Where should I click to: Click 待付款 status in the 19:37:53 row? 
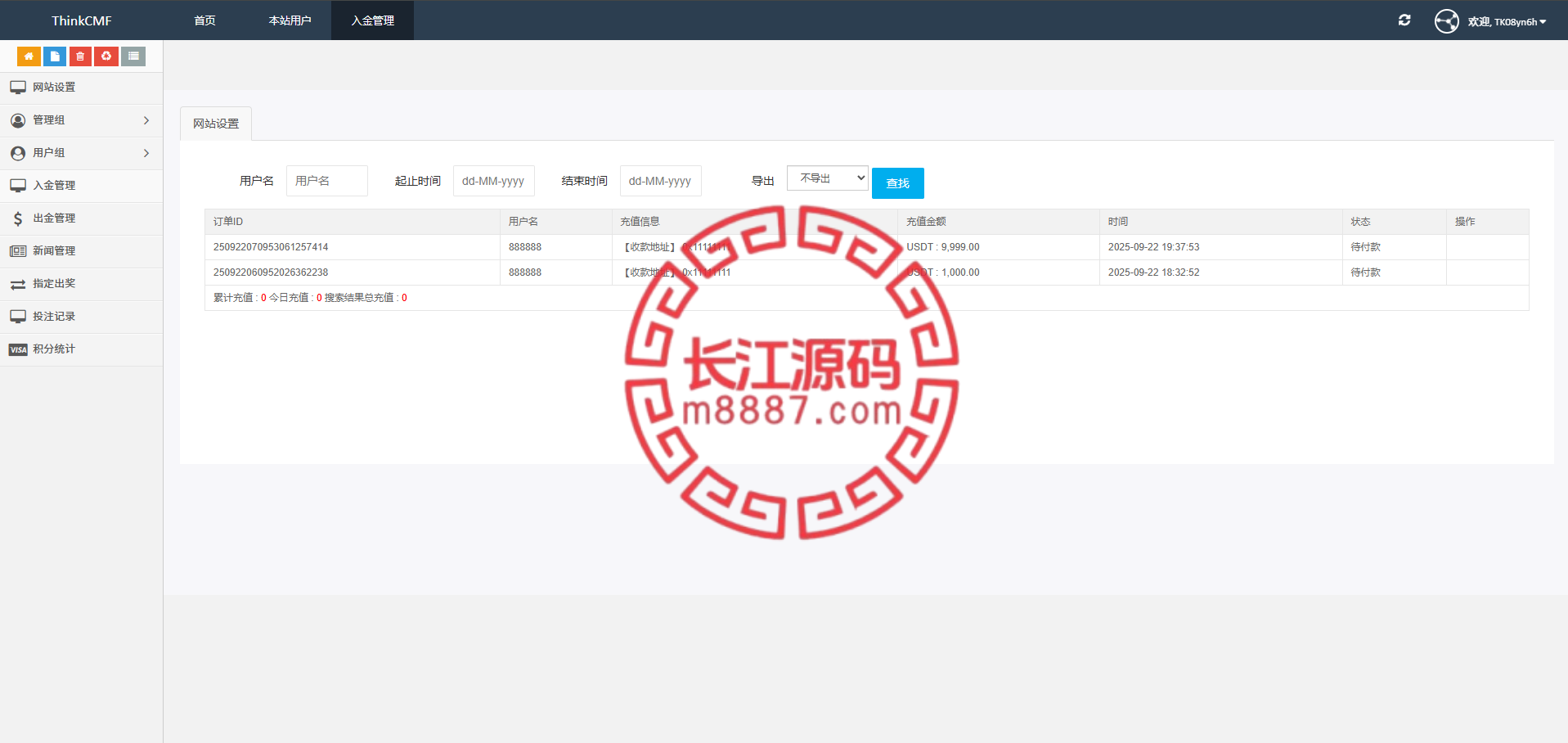[x=1365, y=247]
